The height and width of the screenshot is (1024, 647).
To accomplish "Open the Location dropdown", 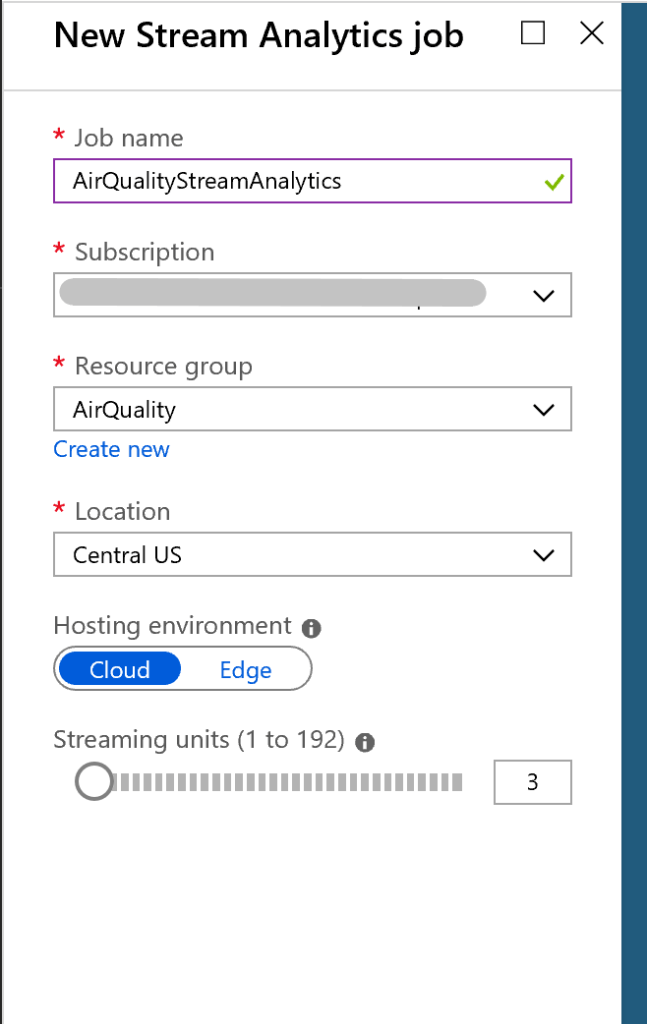I will tap(543, 554).
